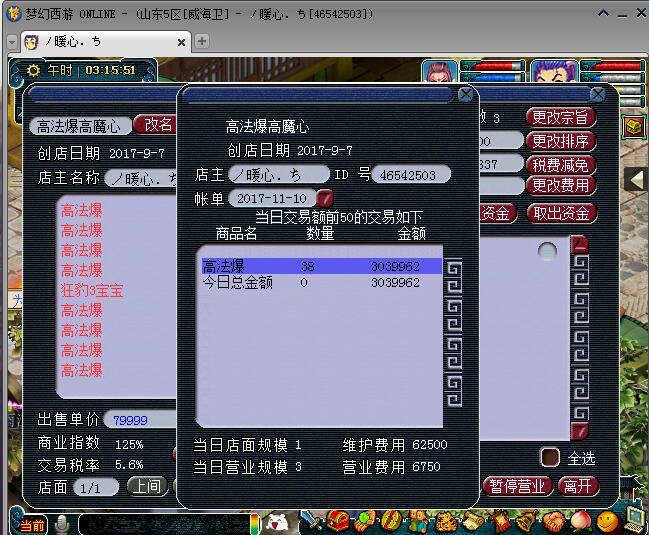Click the 税费减免 button
Image resolution: width=649 pixels, height=535 pixels.
pyautogui.click(x=560, y=165)
